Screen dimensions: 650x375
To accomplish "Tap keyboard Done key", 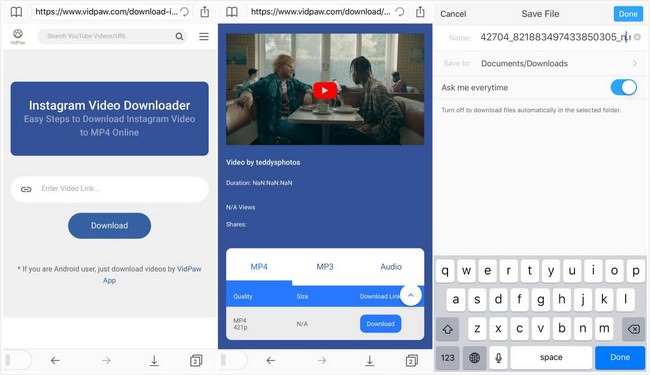I will coord(620,358).
